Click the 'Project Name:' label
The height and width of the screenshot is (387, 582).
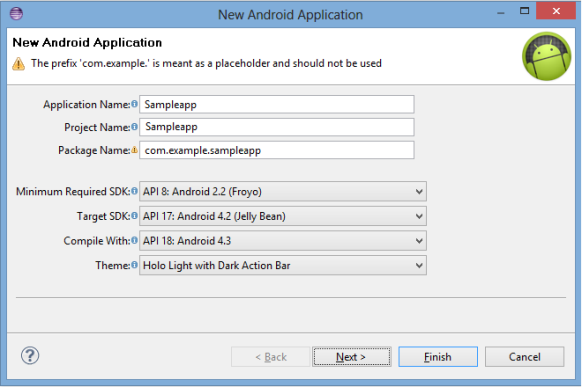click(97, 127)
